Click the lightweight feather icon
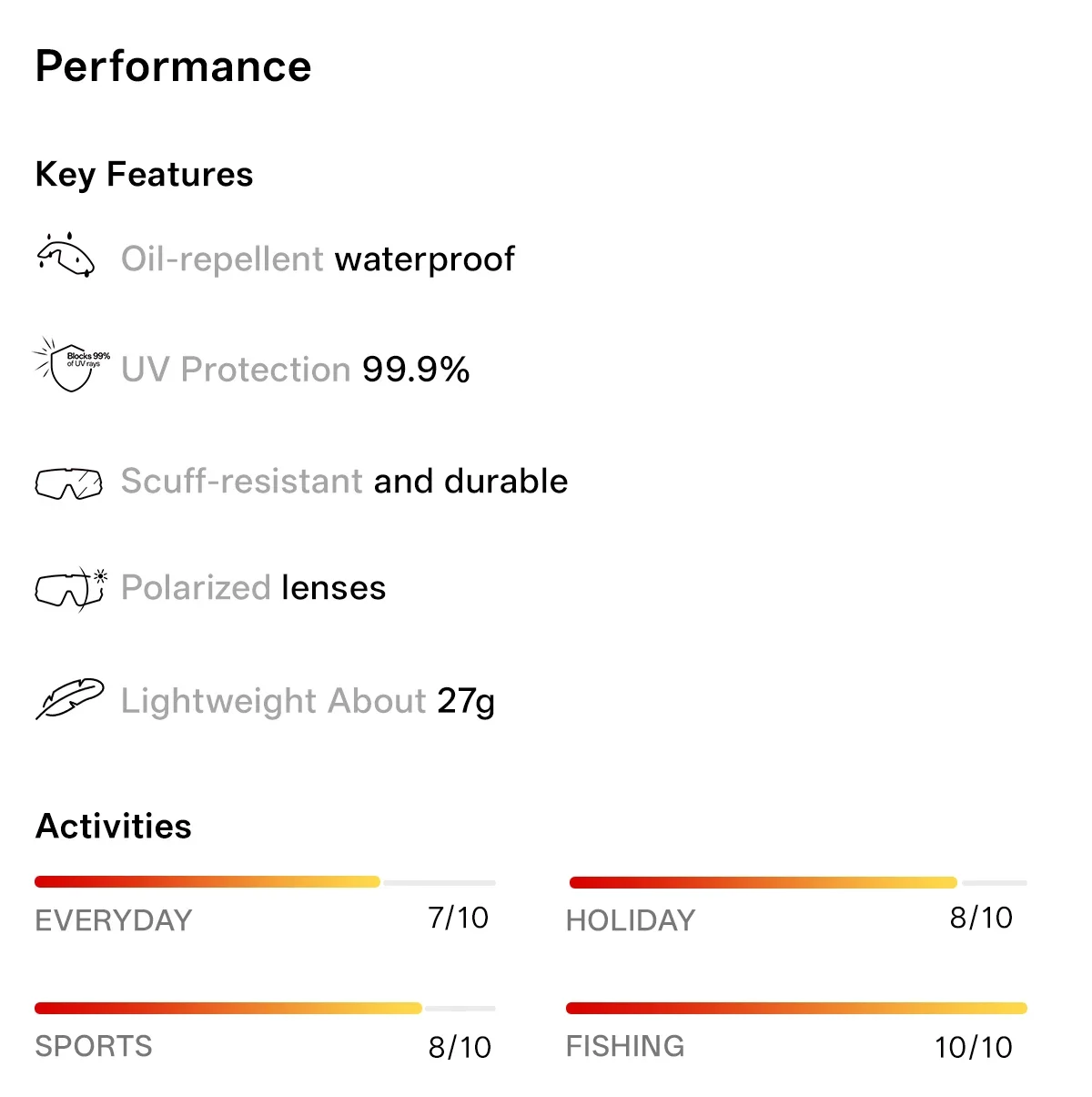This screenshot has height=1097, width=1092. click(x=69, y=699)
